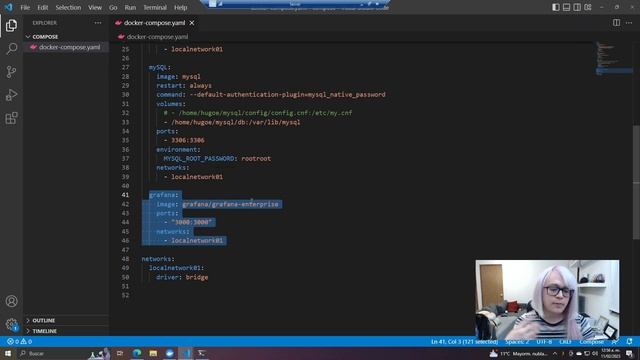
Task: Expand the OUTLINE section
Action: pos(66,320)
